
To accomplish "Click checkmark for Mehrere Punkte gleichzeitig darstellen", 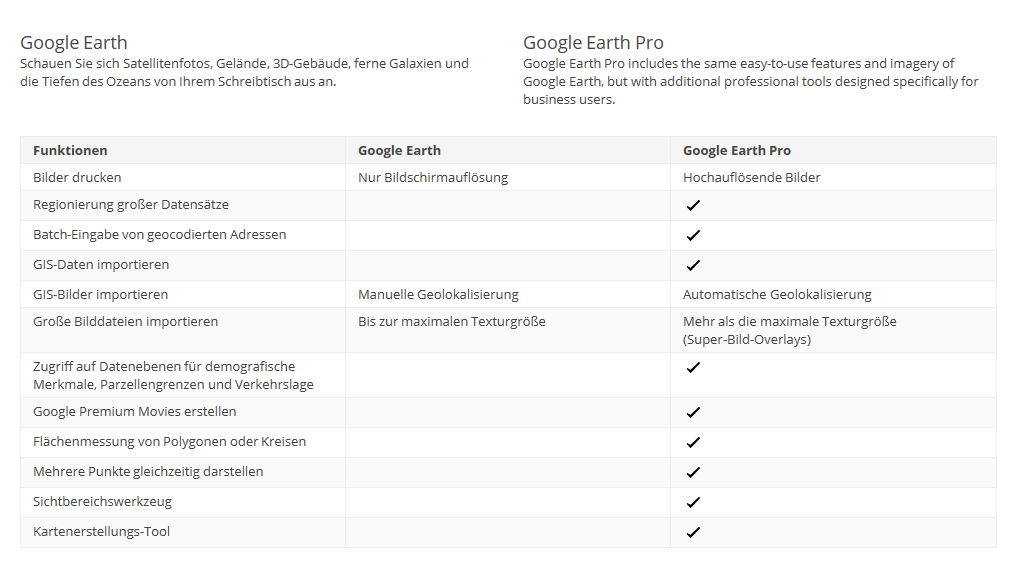I will [x=693, y=472].
